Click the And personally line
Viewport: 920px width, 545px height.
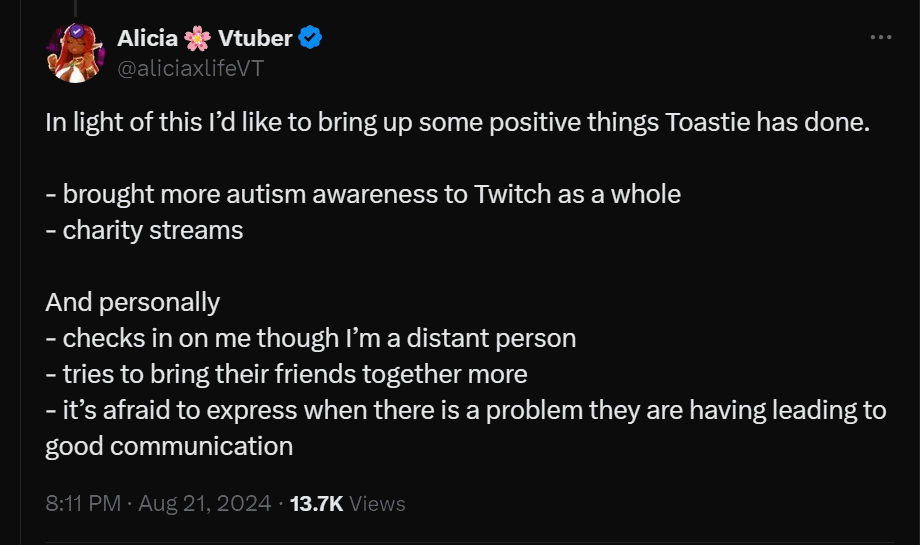[133, 303]
